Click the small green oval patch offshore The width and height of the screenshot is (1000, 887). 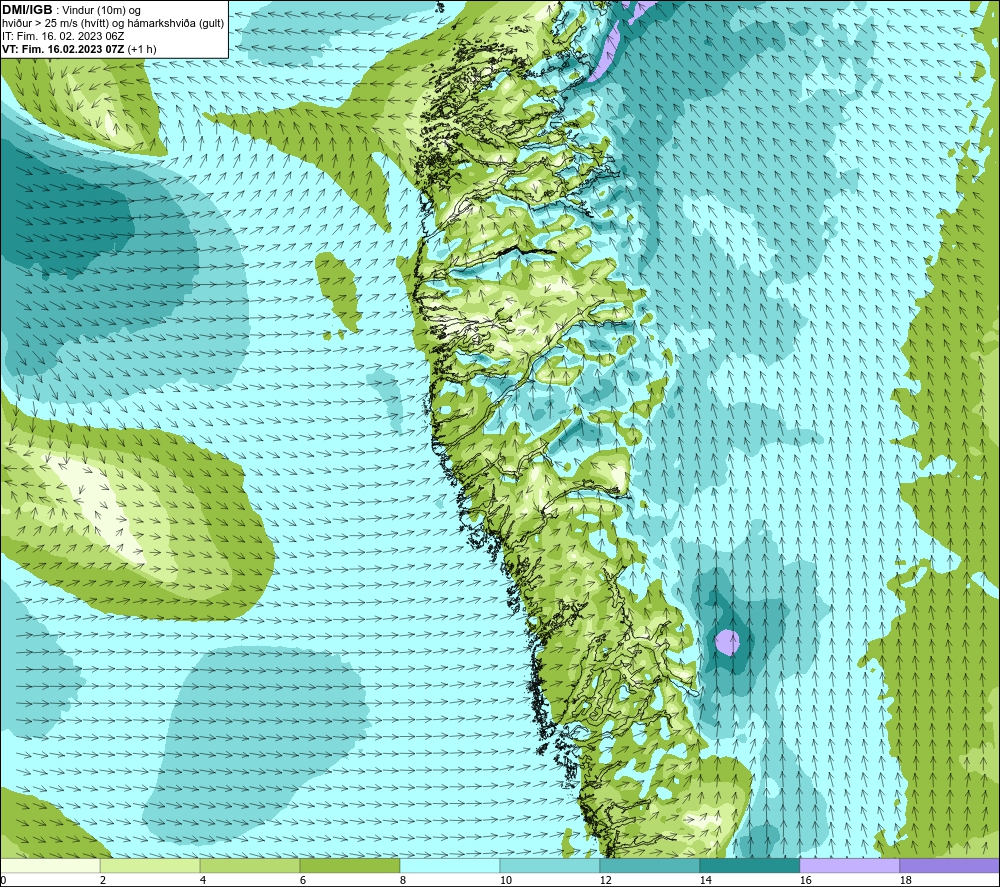[x=339, y=291]
